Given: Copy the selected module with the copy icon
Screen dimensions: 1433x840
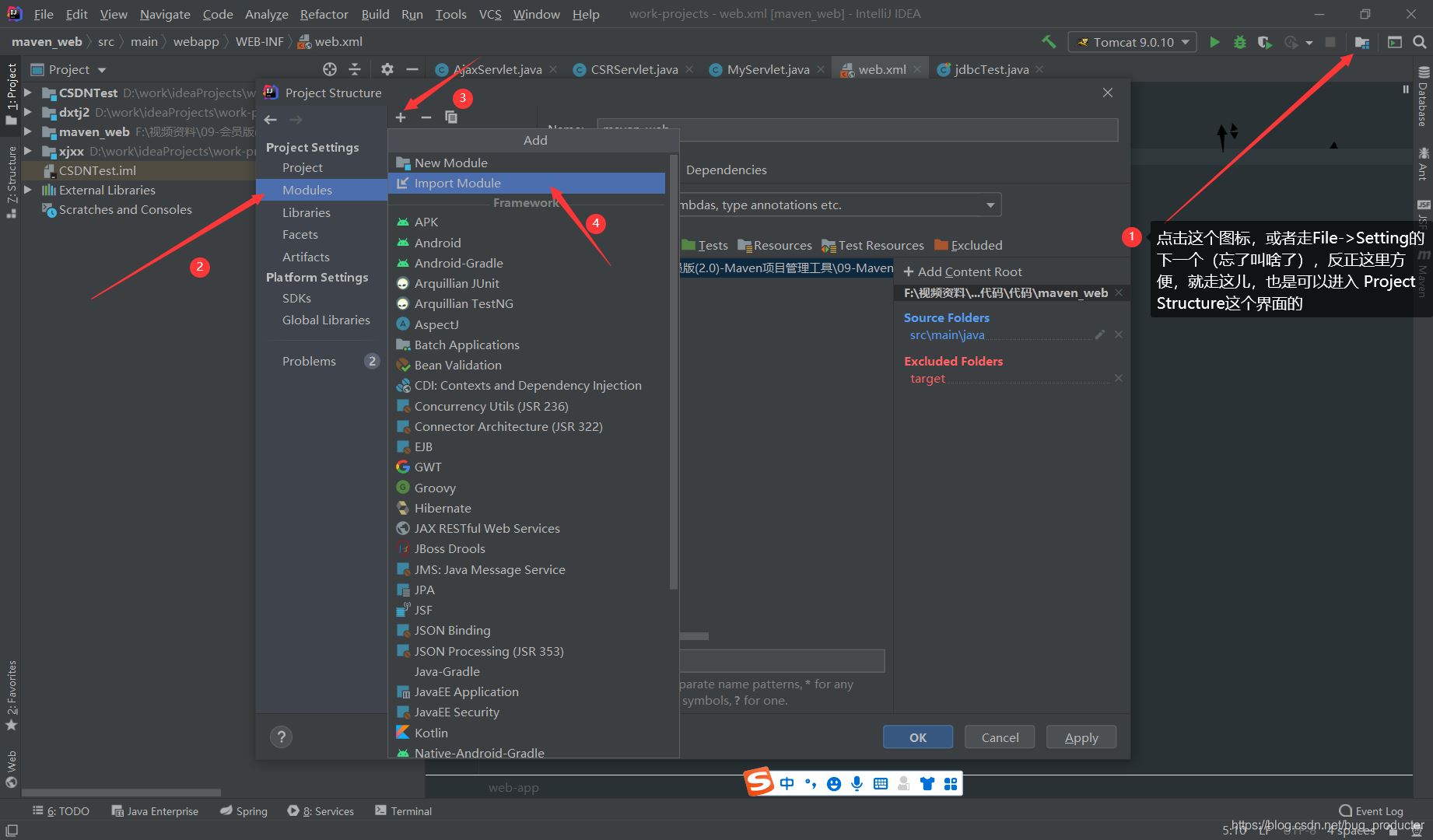Looking at the screenshot, I should 451,117.
